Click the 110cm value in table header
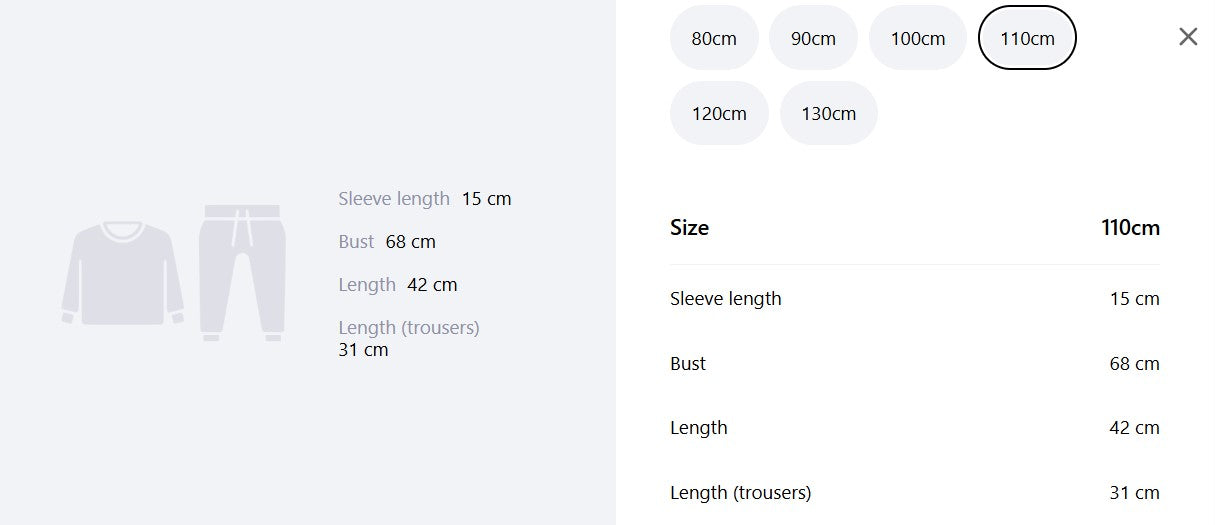The image size is (1215, 525). [x=1131, y=228]
